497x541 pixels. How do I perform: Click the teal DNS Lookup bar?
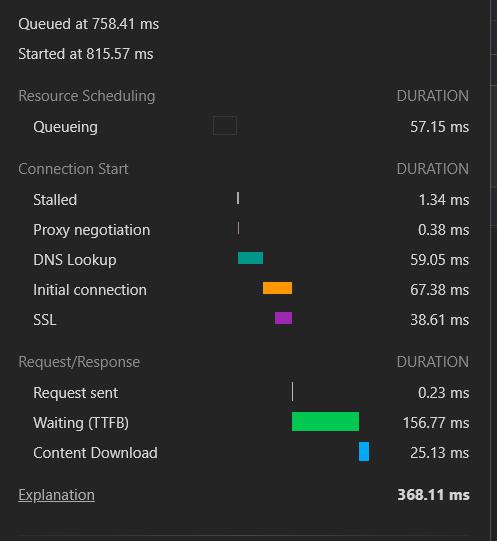pyautogui.click(x=250, y=258)
